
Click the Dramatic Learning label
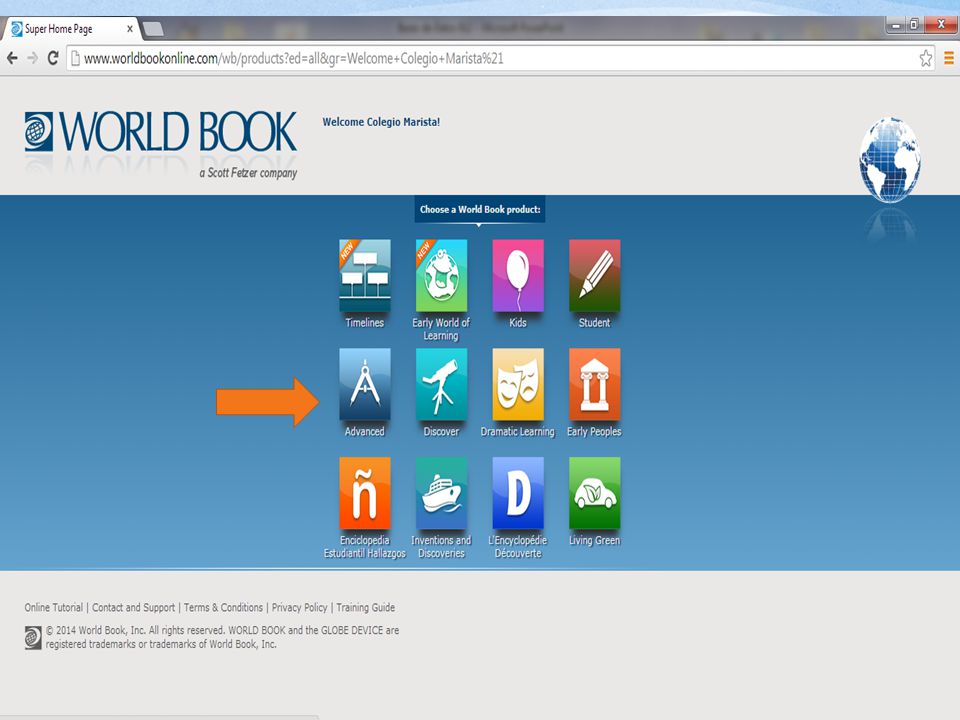(518, 432)
